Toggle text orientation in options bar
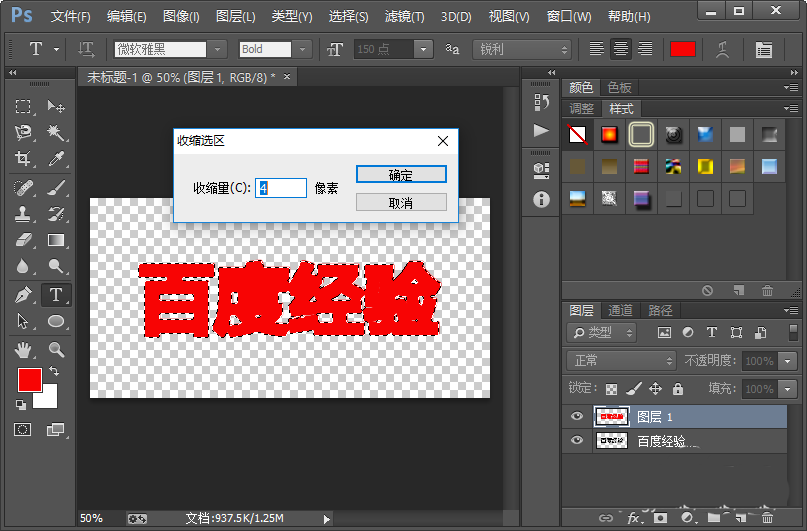Screen dimensions: 807x531 point(86,49)
